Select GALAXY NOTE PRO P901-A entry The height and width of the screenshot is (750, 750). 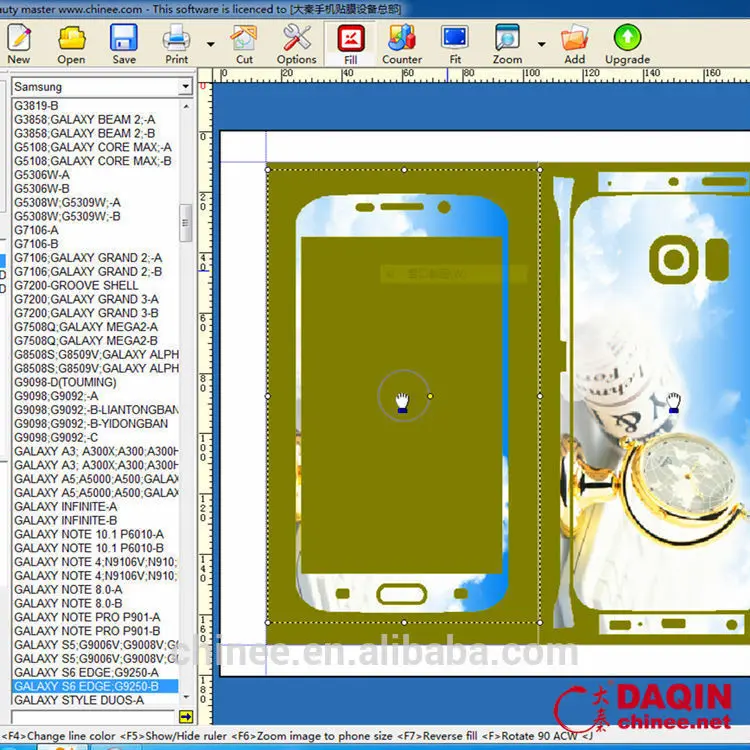[87, 617]
